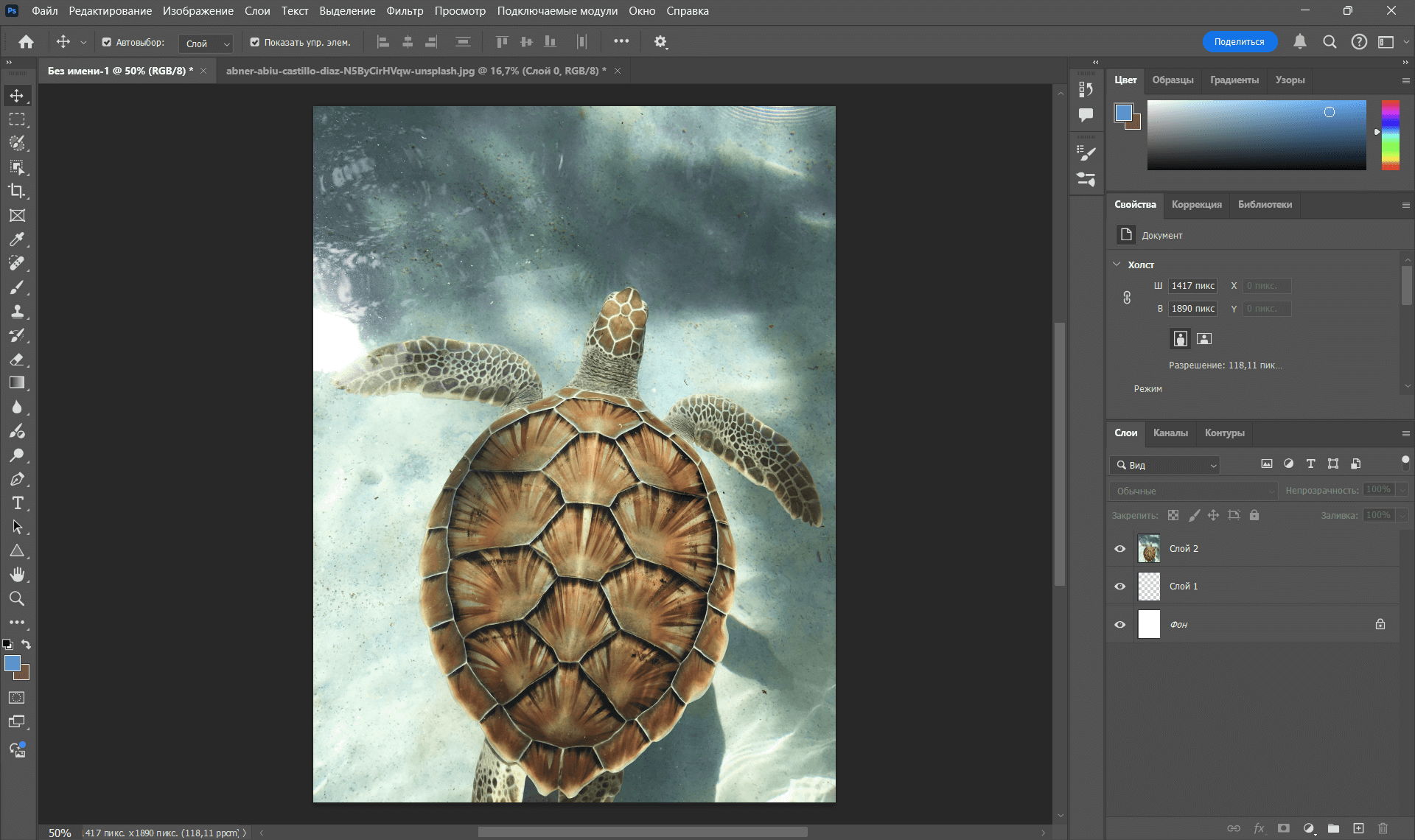
Task: Collapse the Холст section
Action: tap(1117, 264)
